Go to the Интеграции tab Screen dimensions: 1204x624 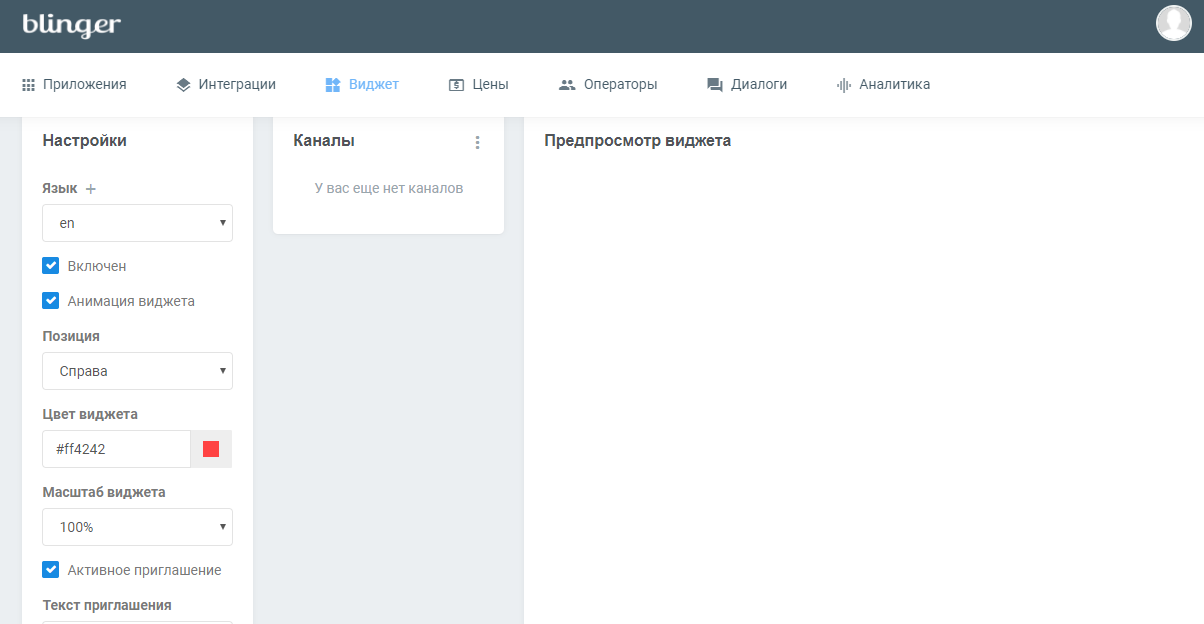tap(226, 85)
